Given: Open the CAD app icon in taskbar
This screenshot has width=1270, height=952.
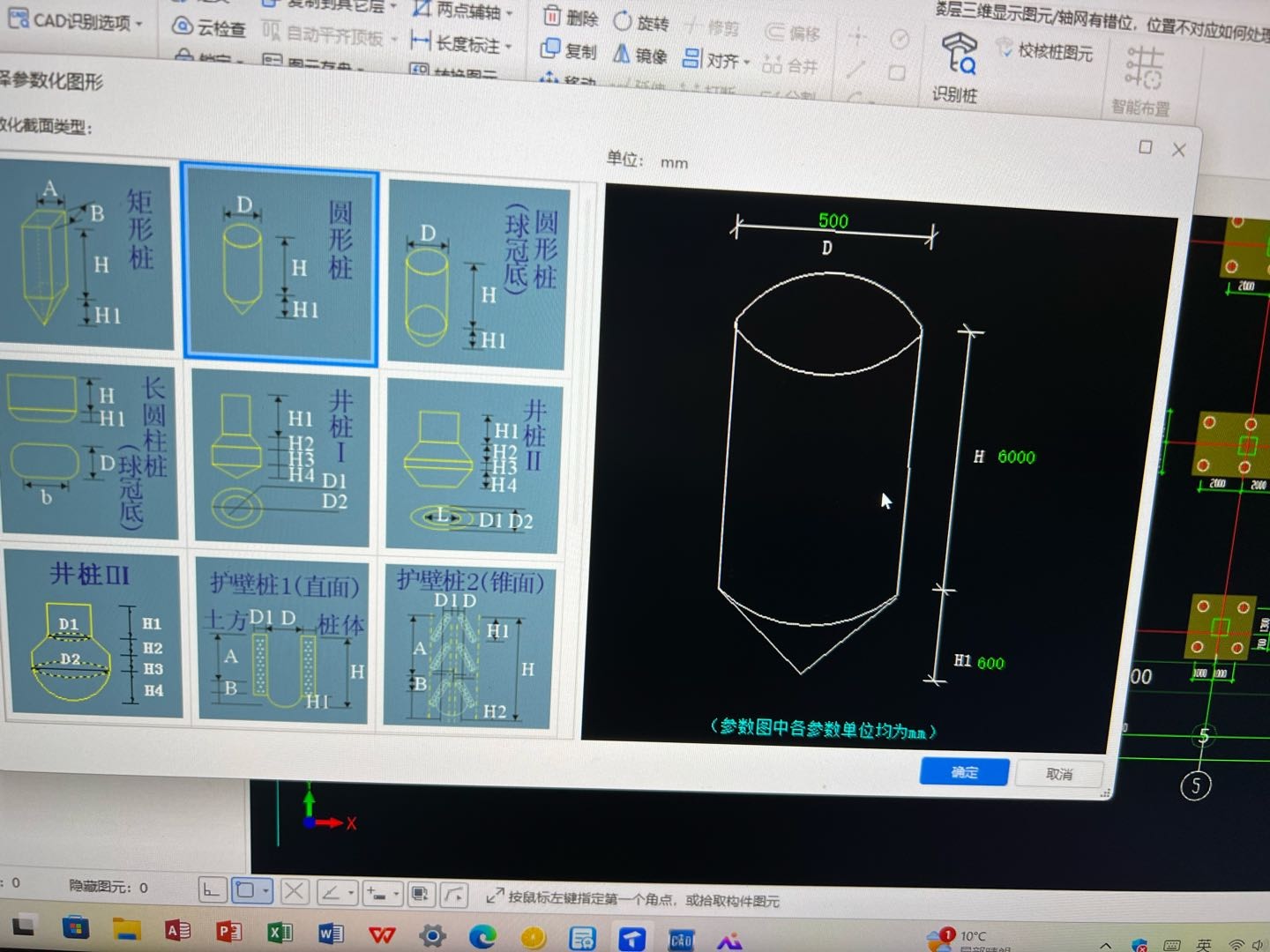Looking at the screenshot, I should coord(682,940).
